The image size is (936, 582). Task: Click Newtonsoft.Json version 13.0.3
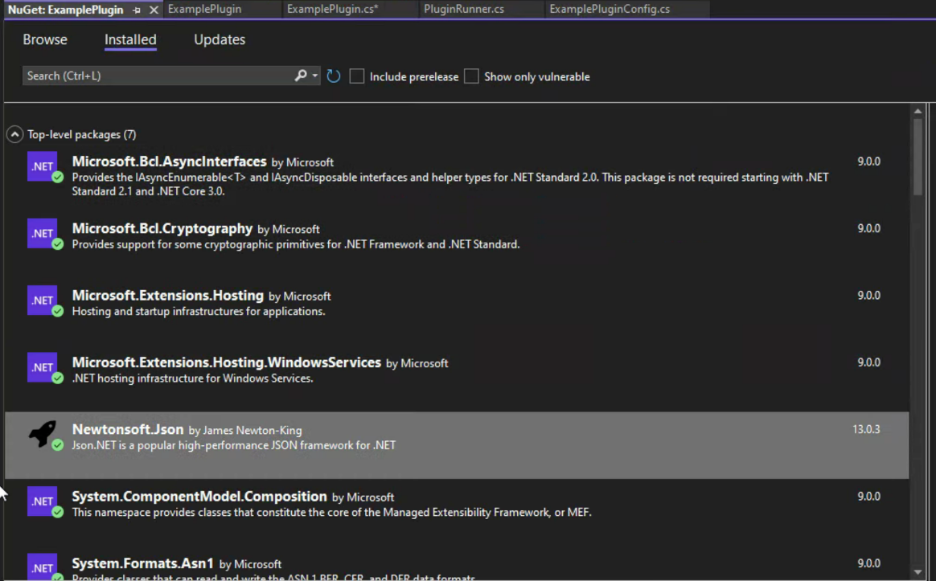pyautogui.click(x=866, y=429)
